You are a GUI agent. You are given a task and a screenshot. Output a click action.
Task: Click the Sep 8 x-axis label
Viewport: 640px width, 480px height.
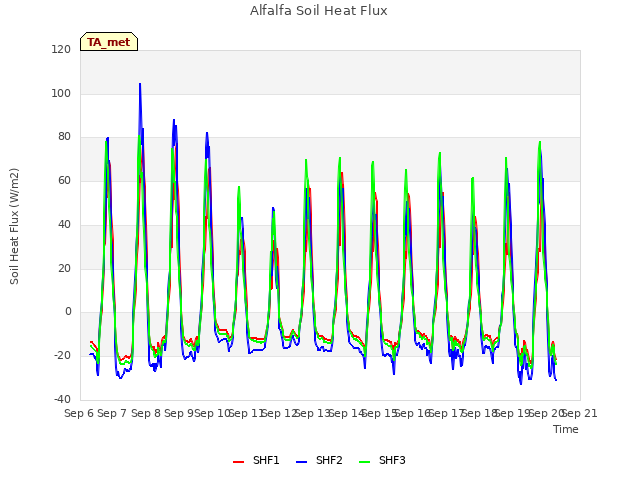click(x=146, y=413)
